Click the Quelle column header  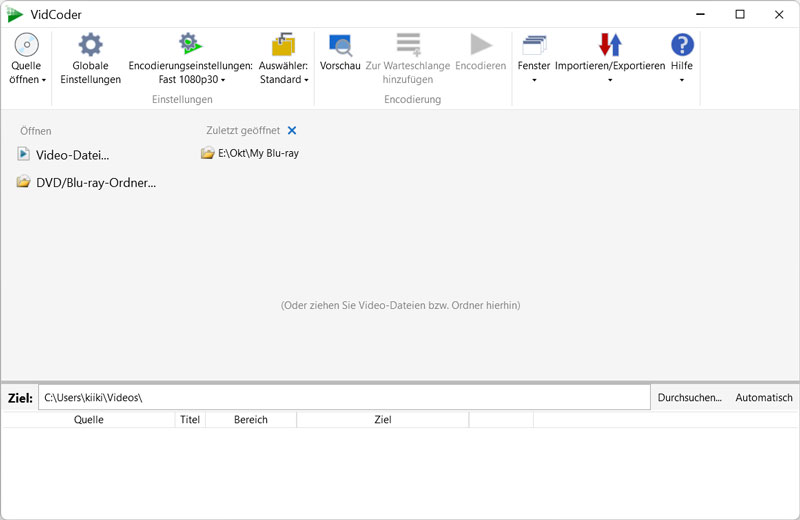pyautogui.click(x=88, y=419)
